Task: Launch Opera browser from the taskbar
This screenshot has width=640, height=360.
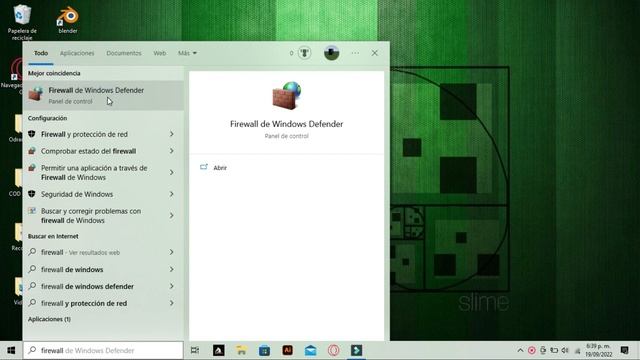Action: tap(333, 350)
